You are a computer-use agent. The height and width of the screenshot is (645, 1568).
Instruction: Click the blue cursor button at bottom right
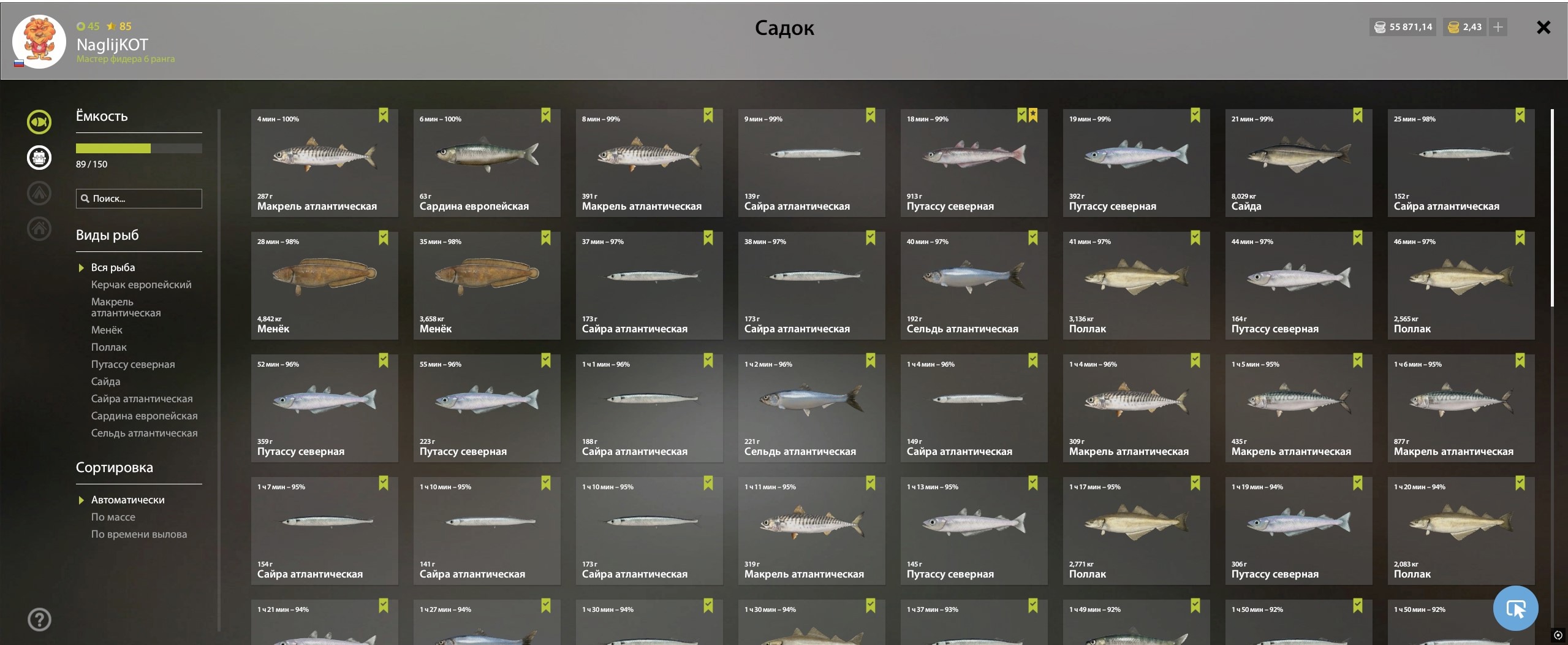(x=1515, y=608)
